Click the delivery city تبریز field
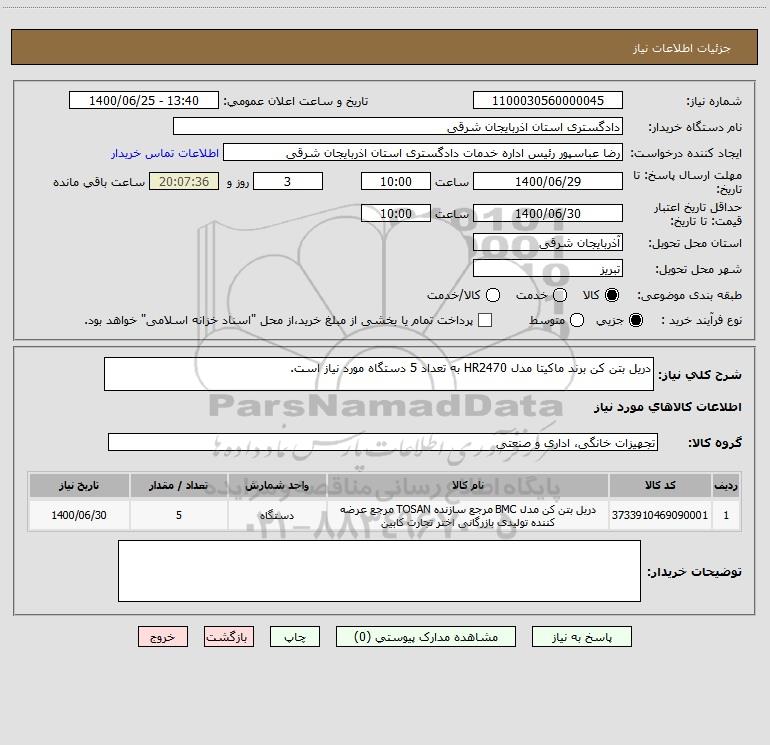 (548, 269)
